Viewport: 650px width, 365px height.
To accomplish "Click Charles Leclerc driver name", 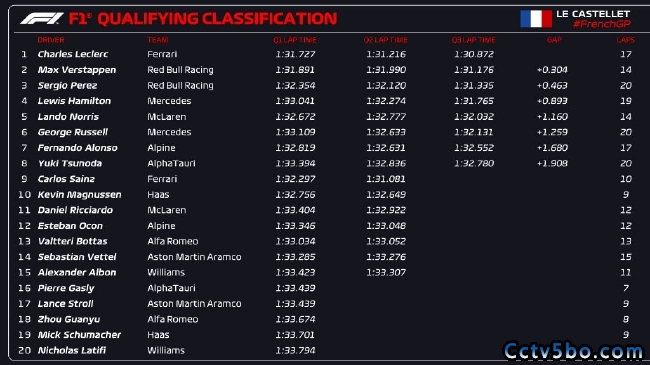I will (73, 54).
